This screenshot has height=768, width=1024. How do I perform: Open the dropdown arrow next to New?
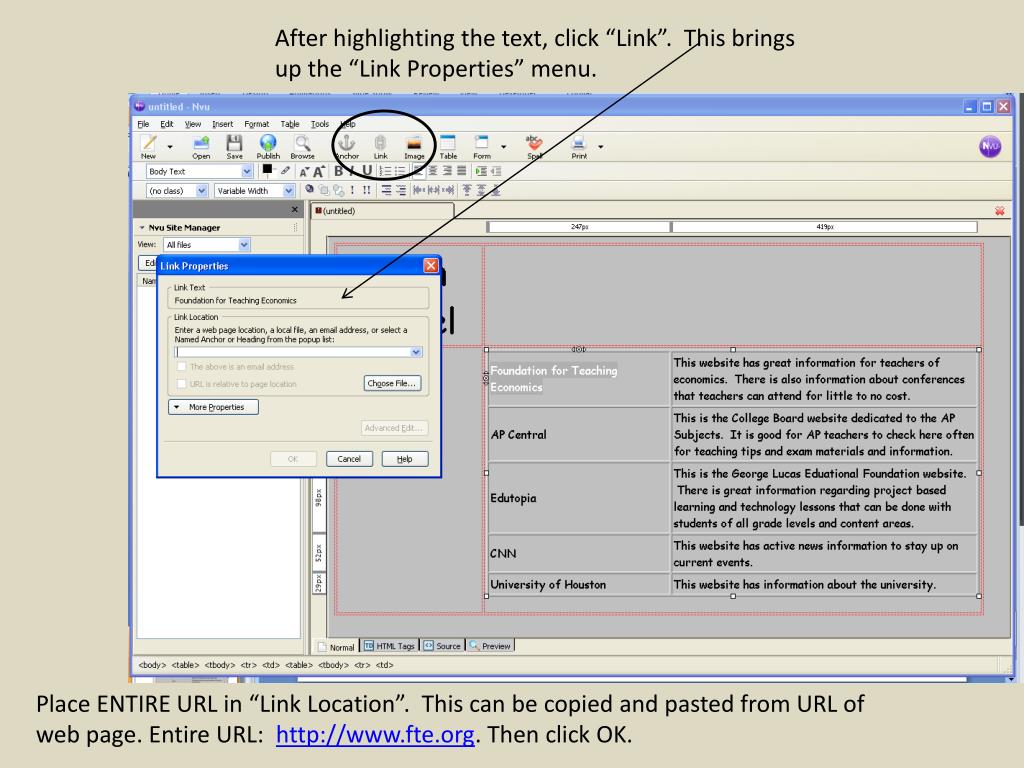coord(170,146)
